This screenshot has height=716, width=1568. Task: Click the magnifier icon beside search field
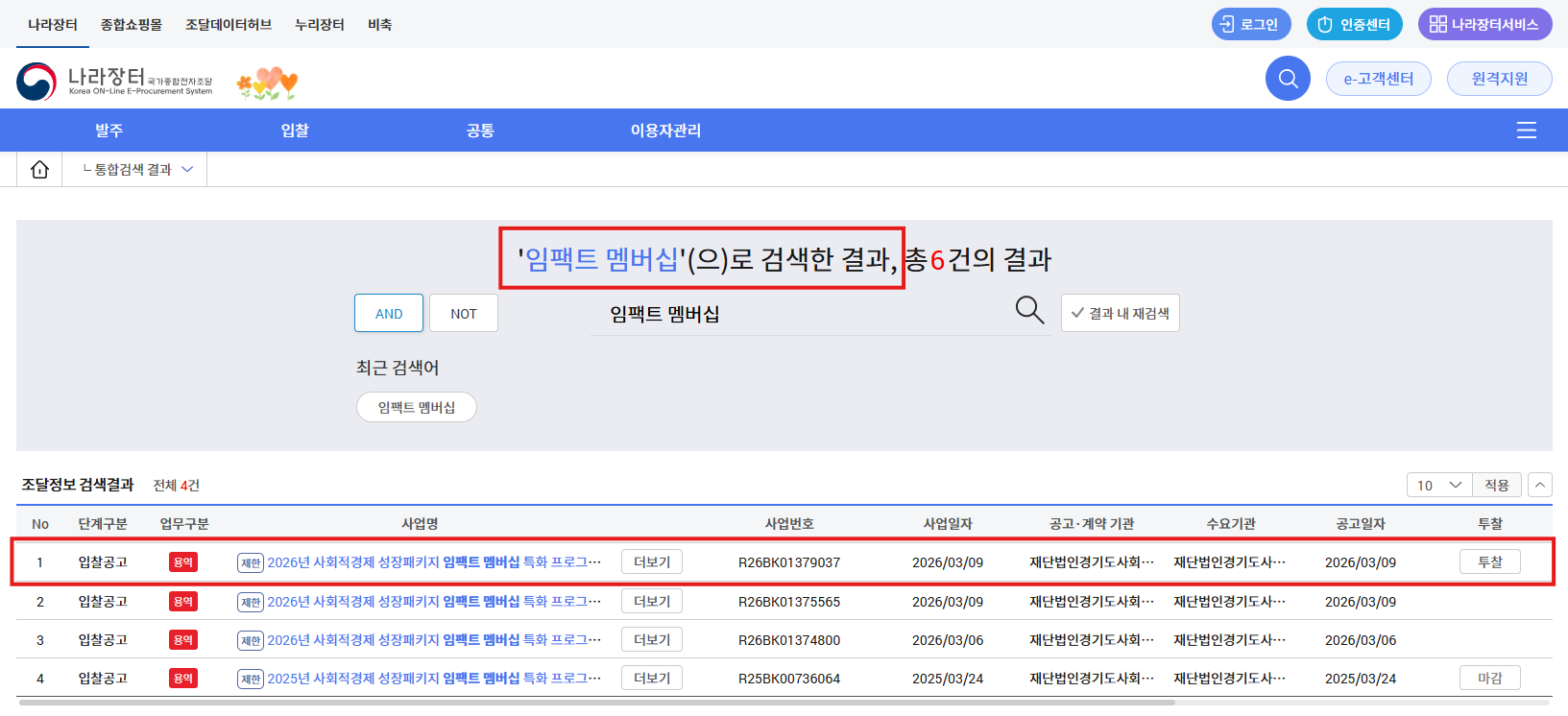1029,310
